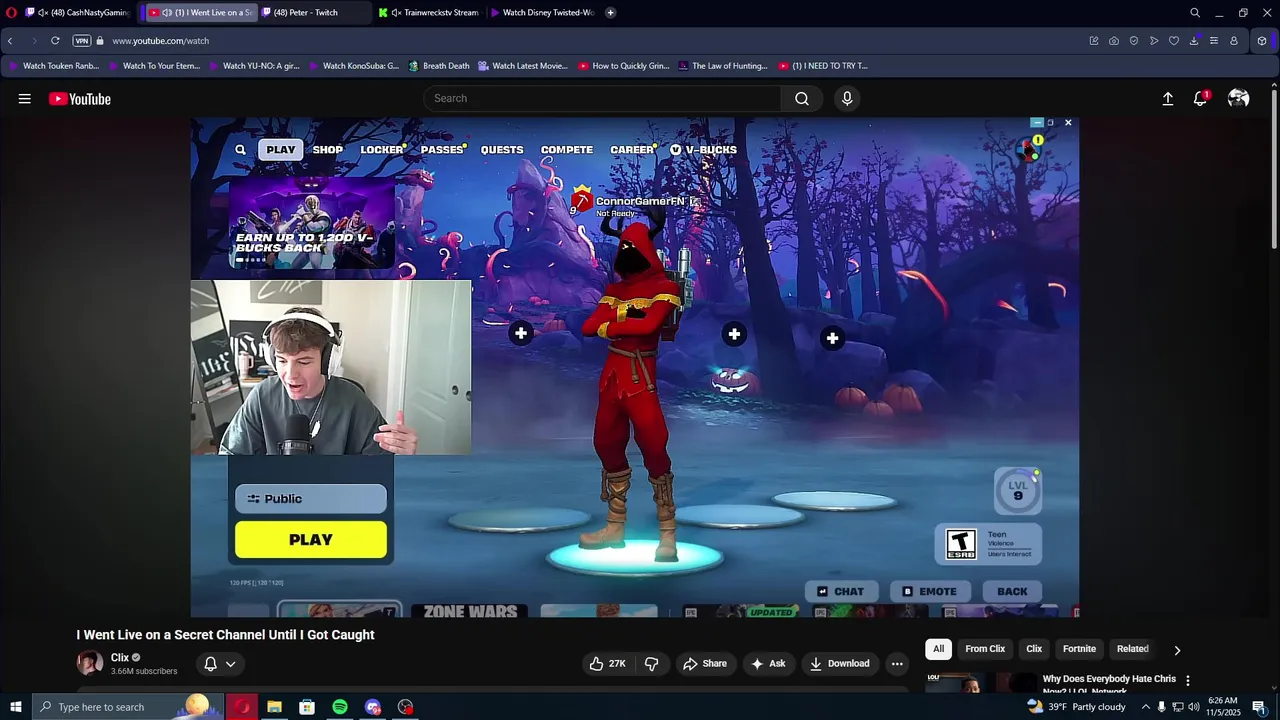The height and width of the screenshot is (720, 1280).
Task: Submit search with the magnifier button
Action: pyautogui.click(x=802, y=98)
